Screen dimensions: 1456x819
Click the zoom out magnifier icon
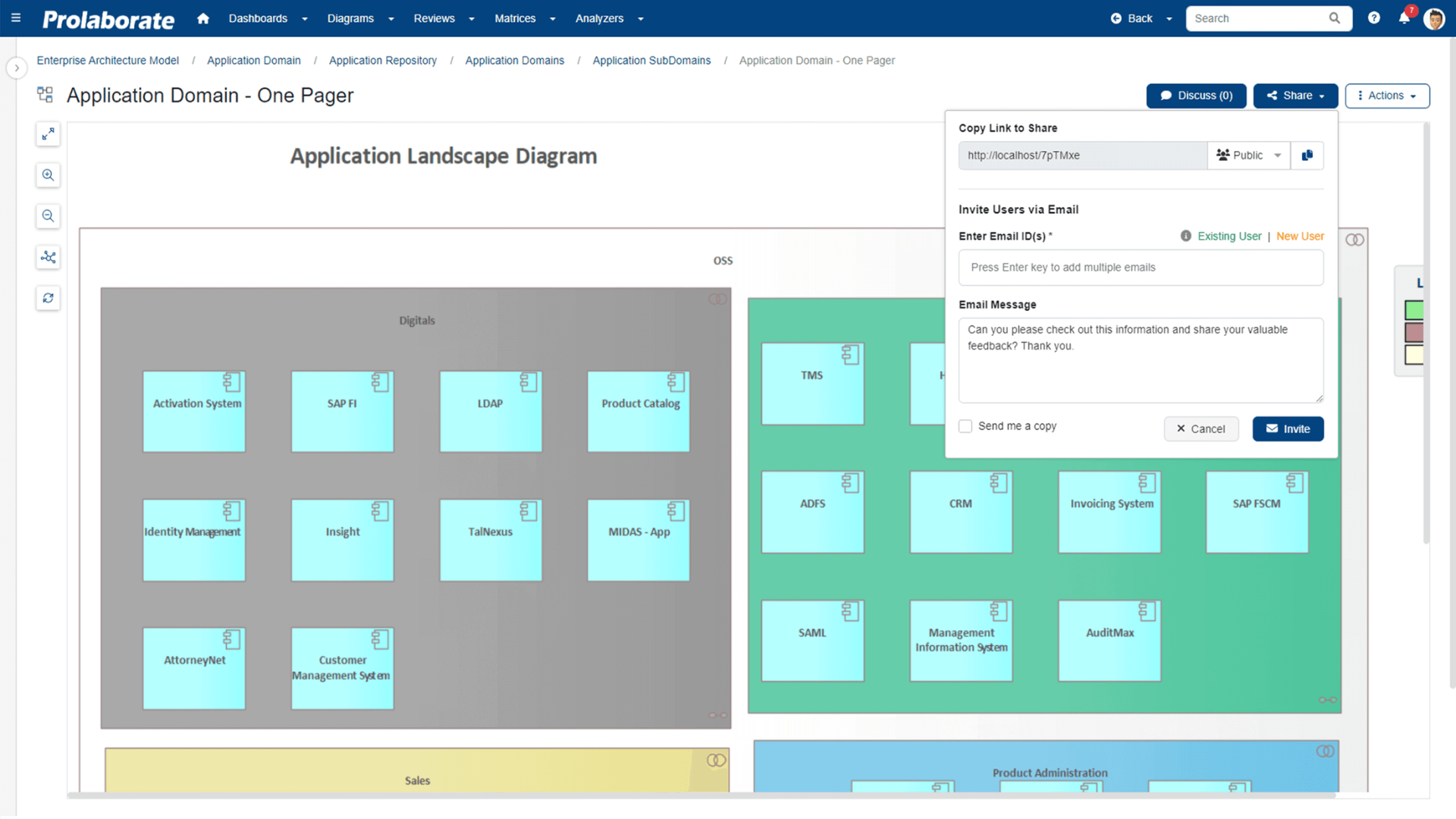48,216
